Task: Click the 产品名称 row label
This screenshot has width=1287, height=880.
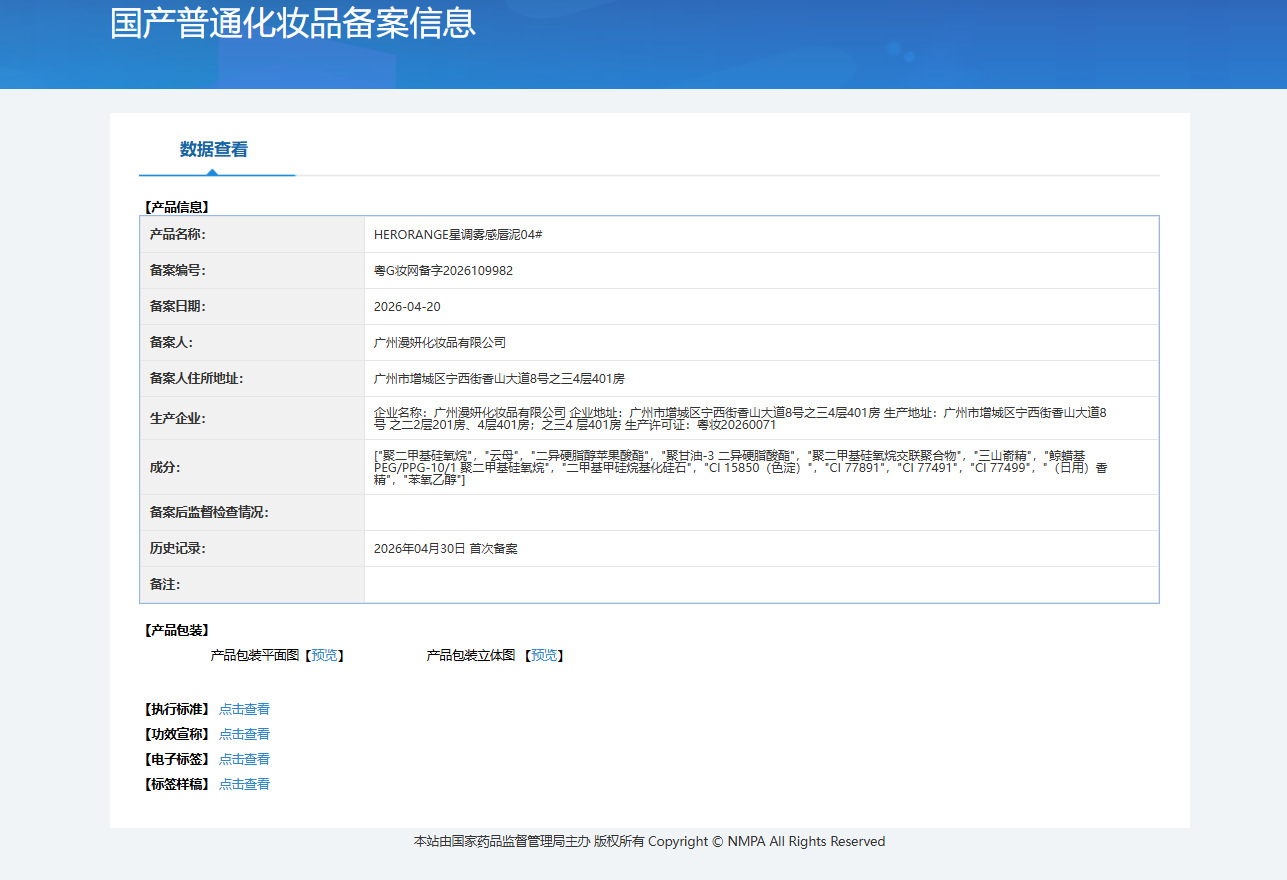Action: [177, 235]
